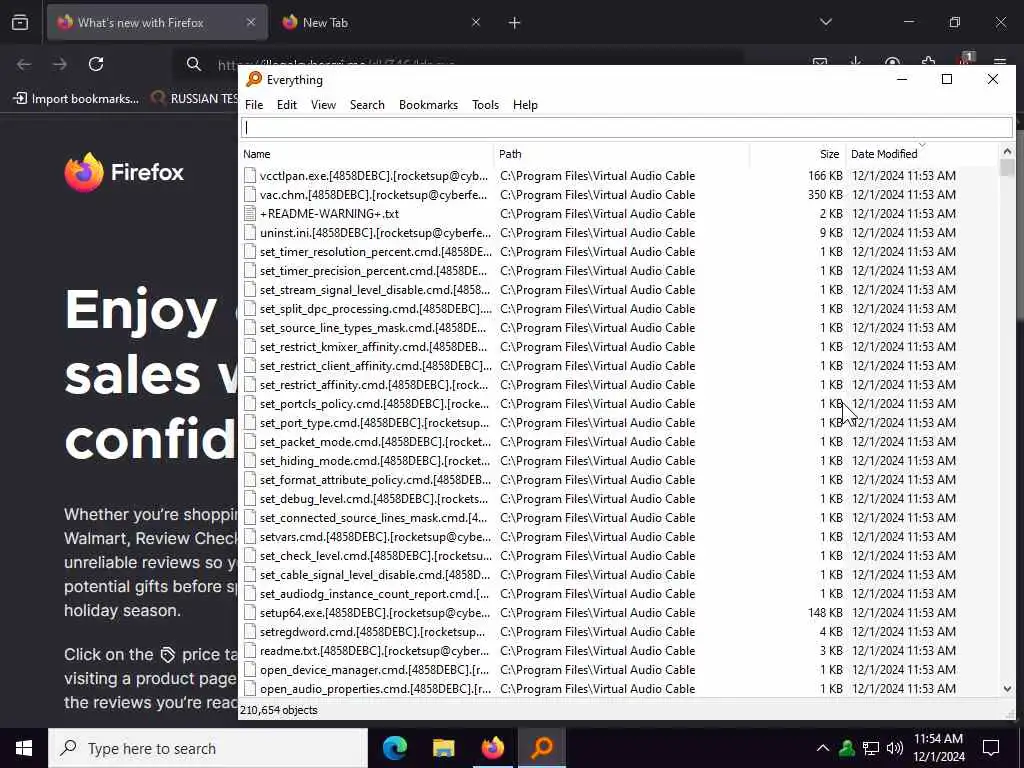Screen dimensions: 1024x768
Task: Open the Edit menu in Everything
Action: 287,105
